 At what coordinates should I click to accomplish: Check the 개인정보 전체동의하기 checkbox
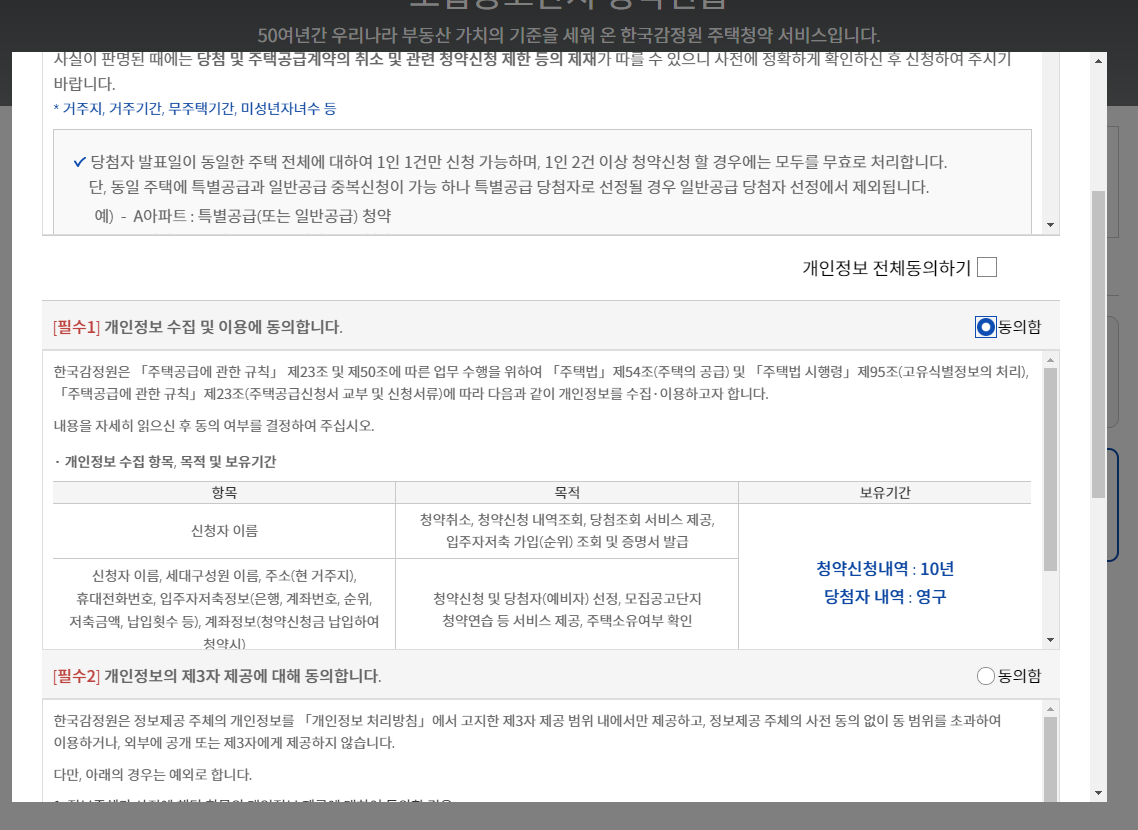coord(986,268)
